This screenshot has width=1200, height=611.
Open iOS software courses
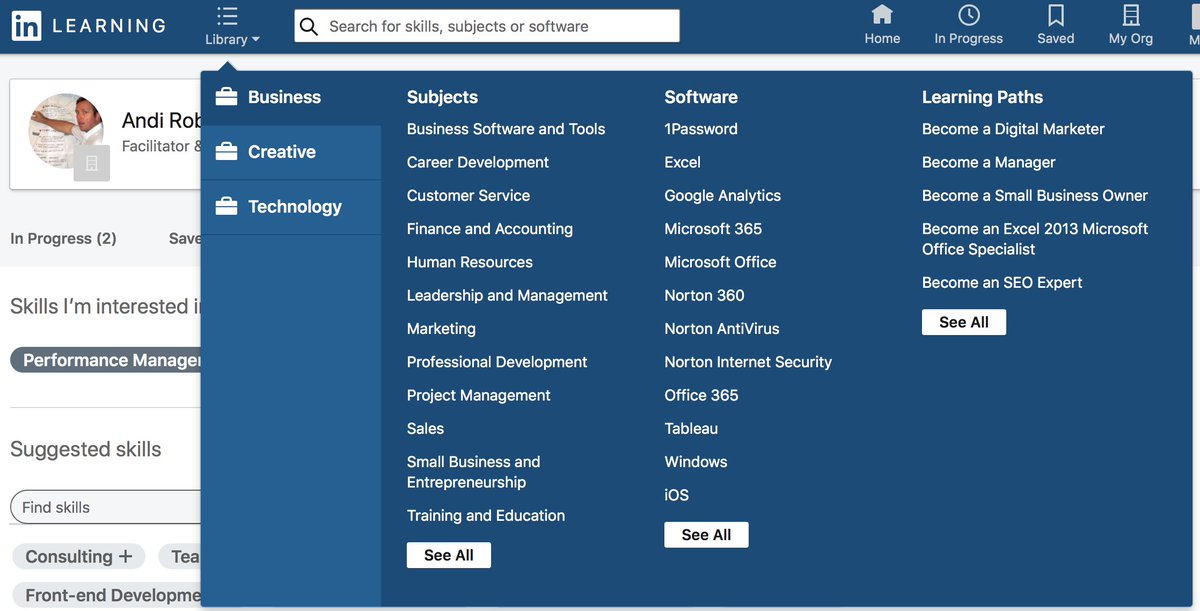677,495
